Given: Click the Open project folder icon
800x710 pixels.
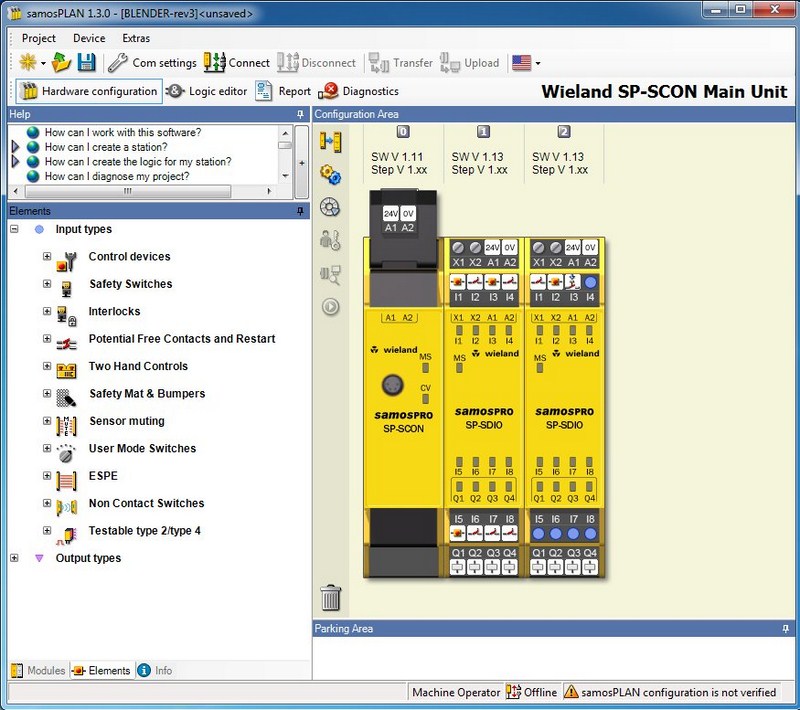Looking at the screenshot, I should click(x=62, y=62).
